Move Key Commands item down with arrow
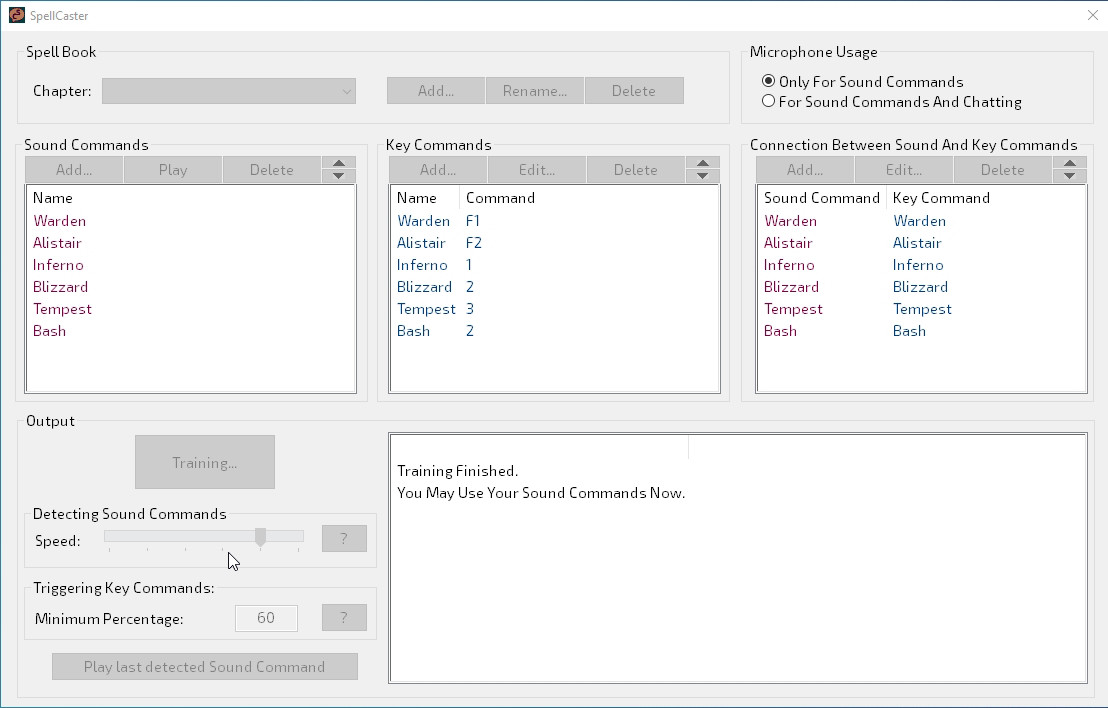This screenshot has height=708, width=1108. tap(703, 176)
